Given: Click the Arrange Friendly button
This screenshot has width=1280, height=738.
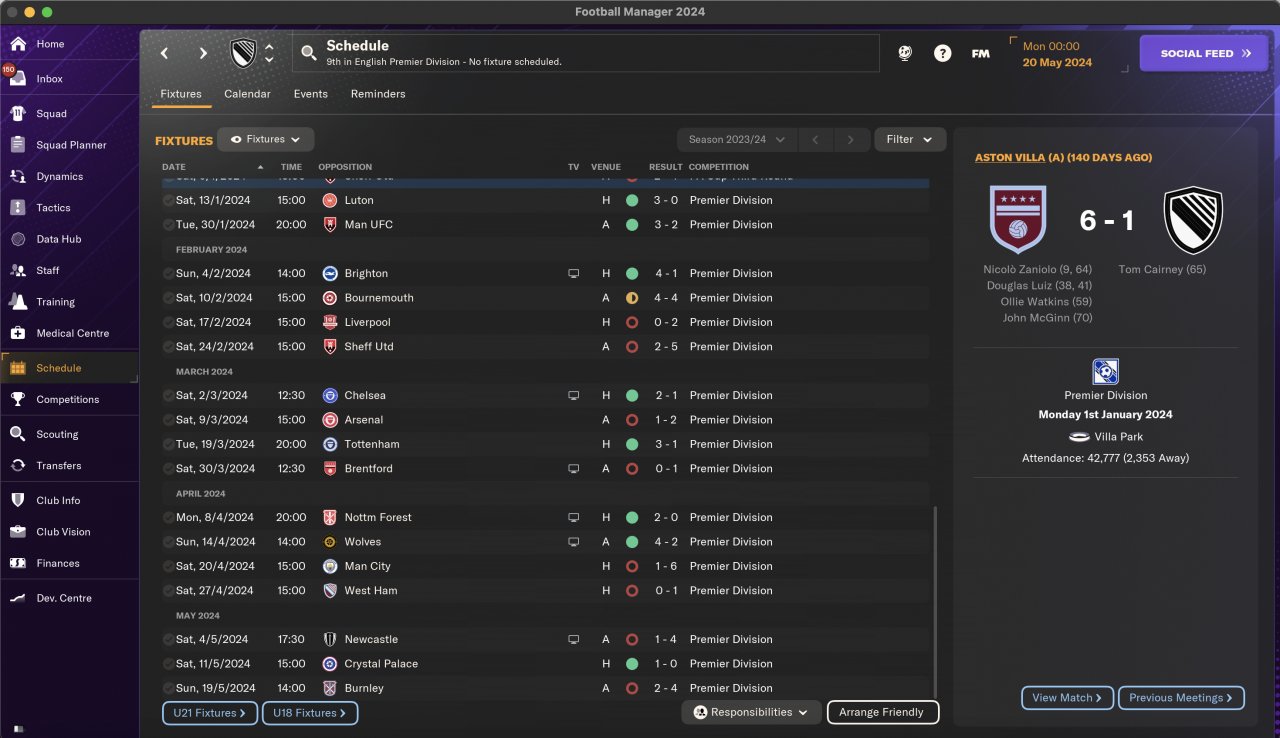Looking at the screenshot, I should pos(883,712).
